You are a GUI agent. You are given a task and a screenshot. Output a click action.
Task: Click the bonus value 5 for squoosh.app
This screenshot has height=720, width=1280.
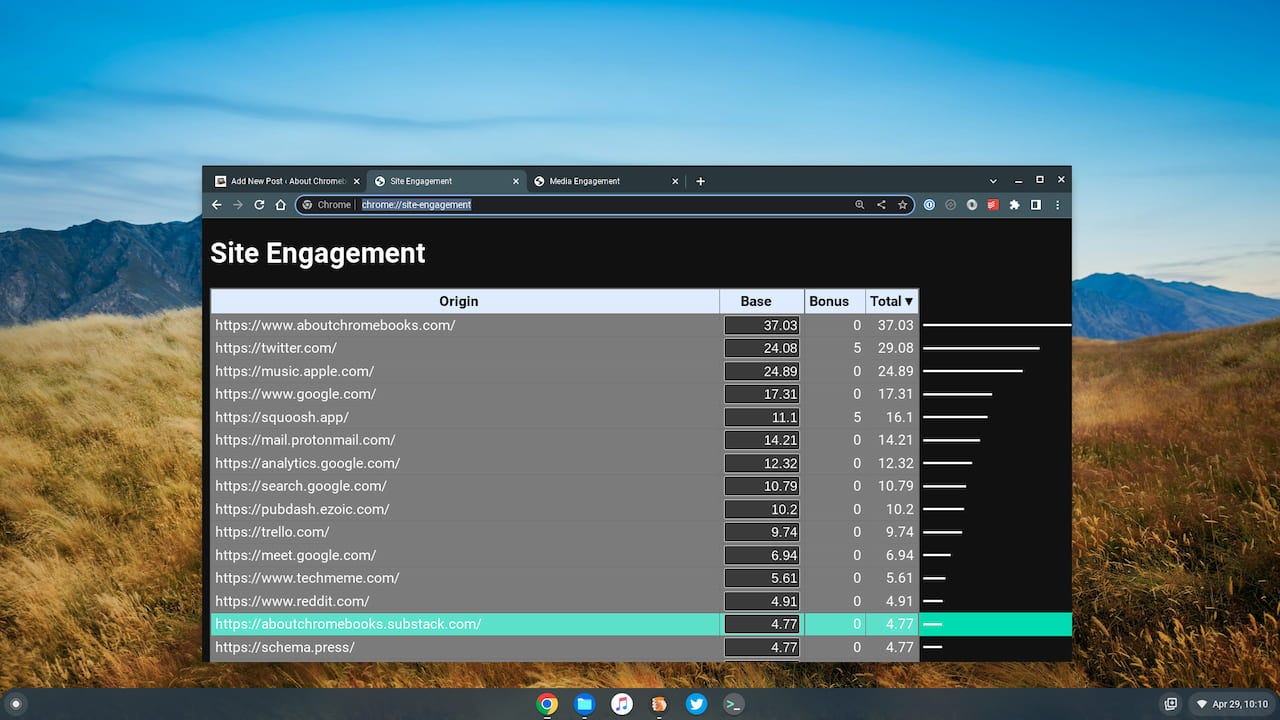tap(857, 417)
